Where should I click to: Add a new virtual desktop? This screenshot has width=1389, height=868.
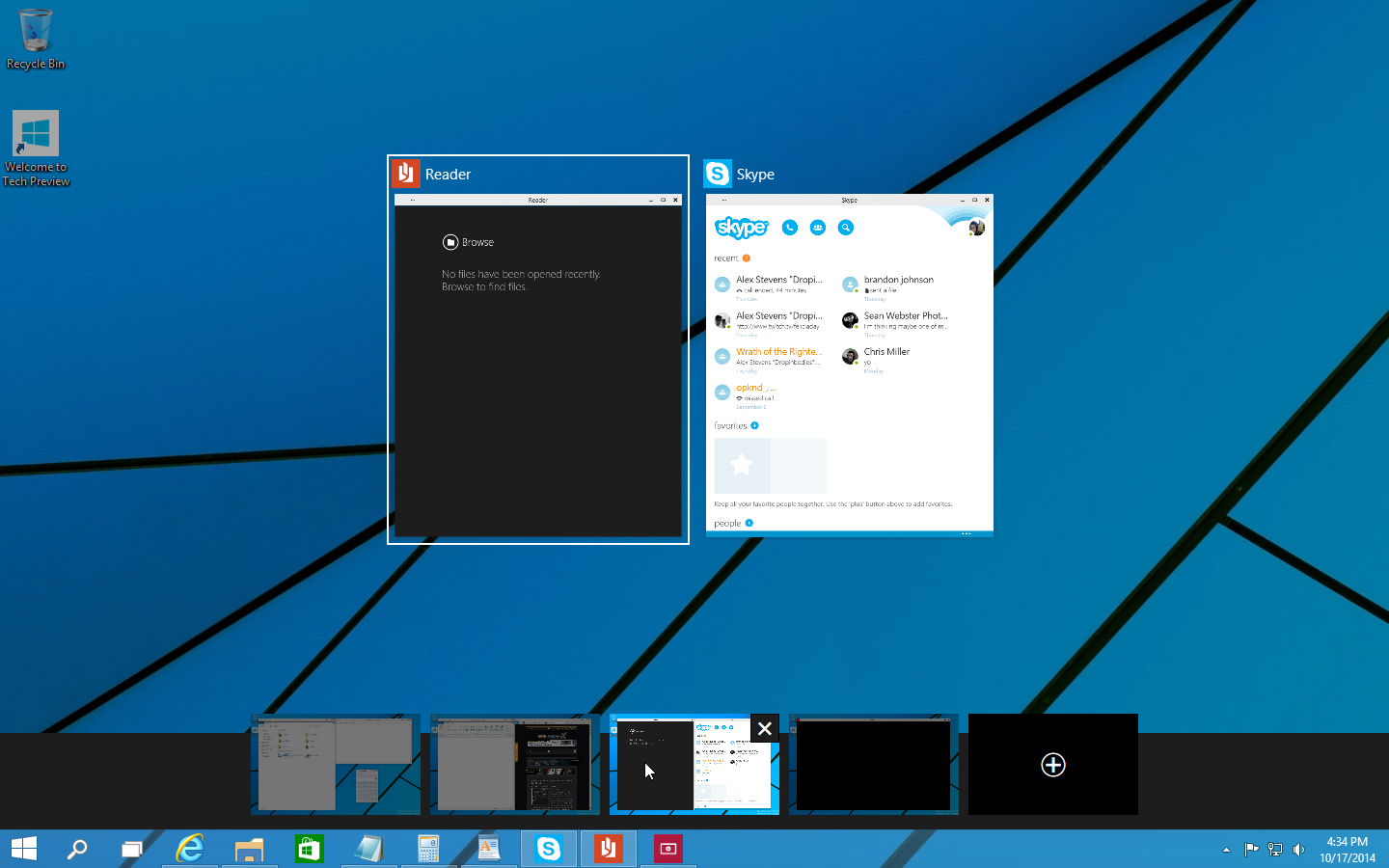1053,765
